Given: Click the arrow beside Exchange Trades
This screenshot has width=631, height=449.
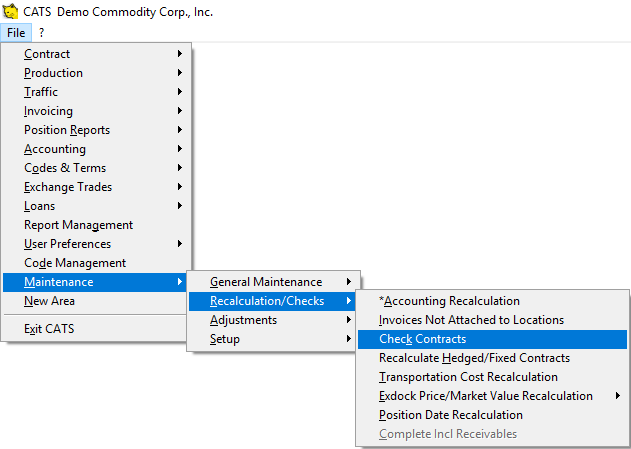Looking at the screenshot, I should pyautogui.click(x=180, y=187).
